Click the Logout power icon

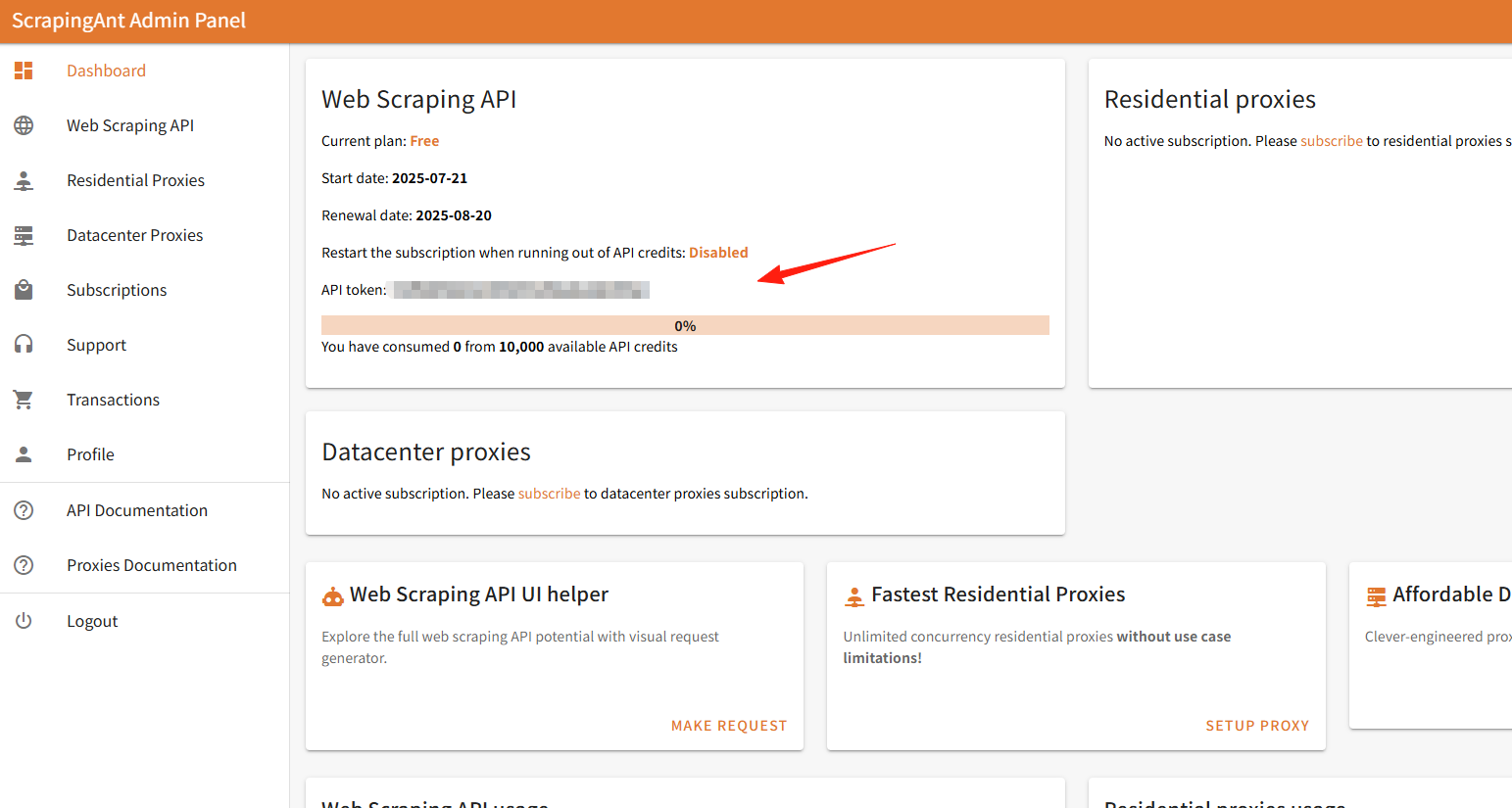(x=24, y=621)
